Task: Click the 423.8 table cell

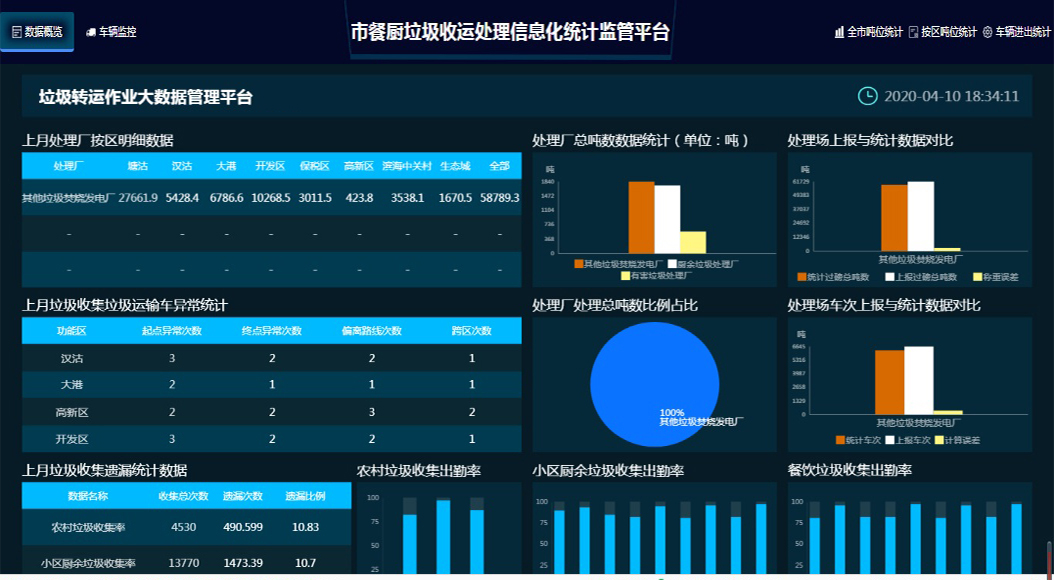Action: (359, 198)
